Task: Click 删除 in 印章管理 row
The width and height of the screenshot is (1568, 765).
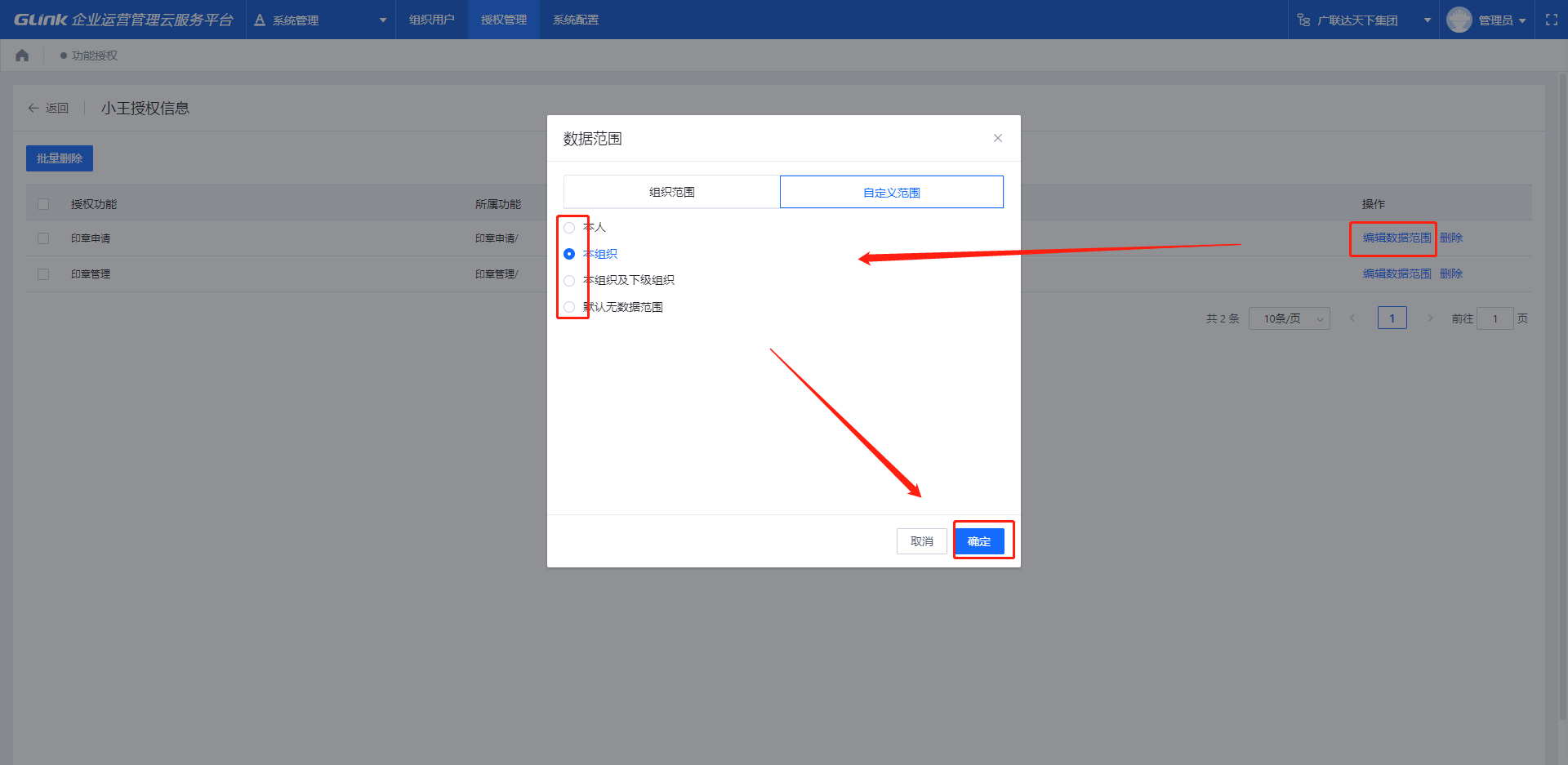Action: (1451, 274)
